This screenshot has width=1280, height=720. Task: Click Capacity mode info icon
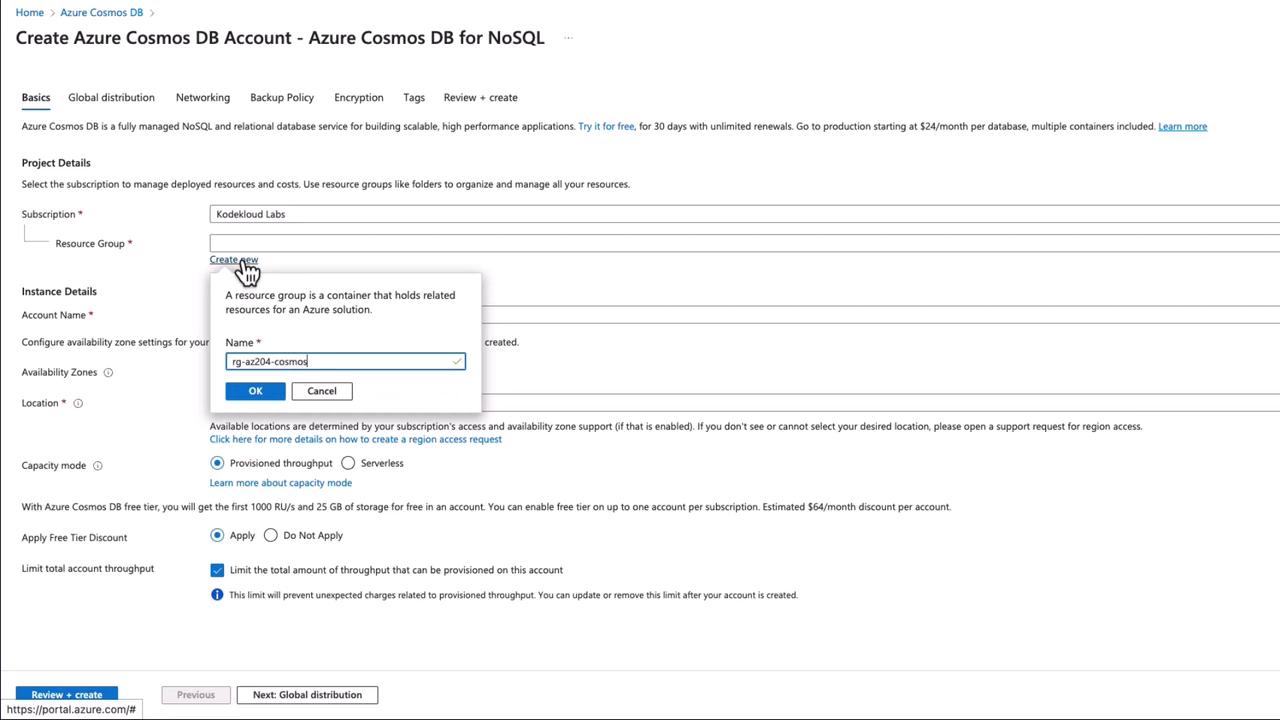pos(98,466)
